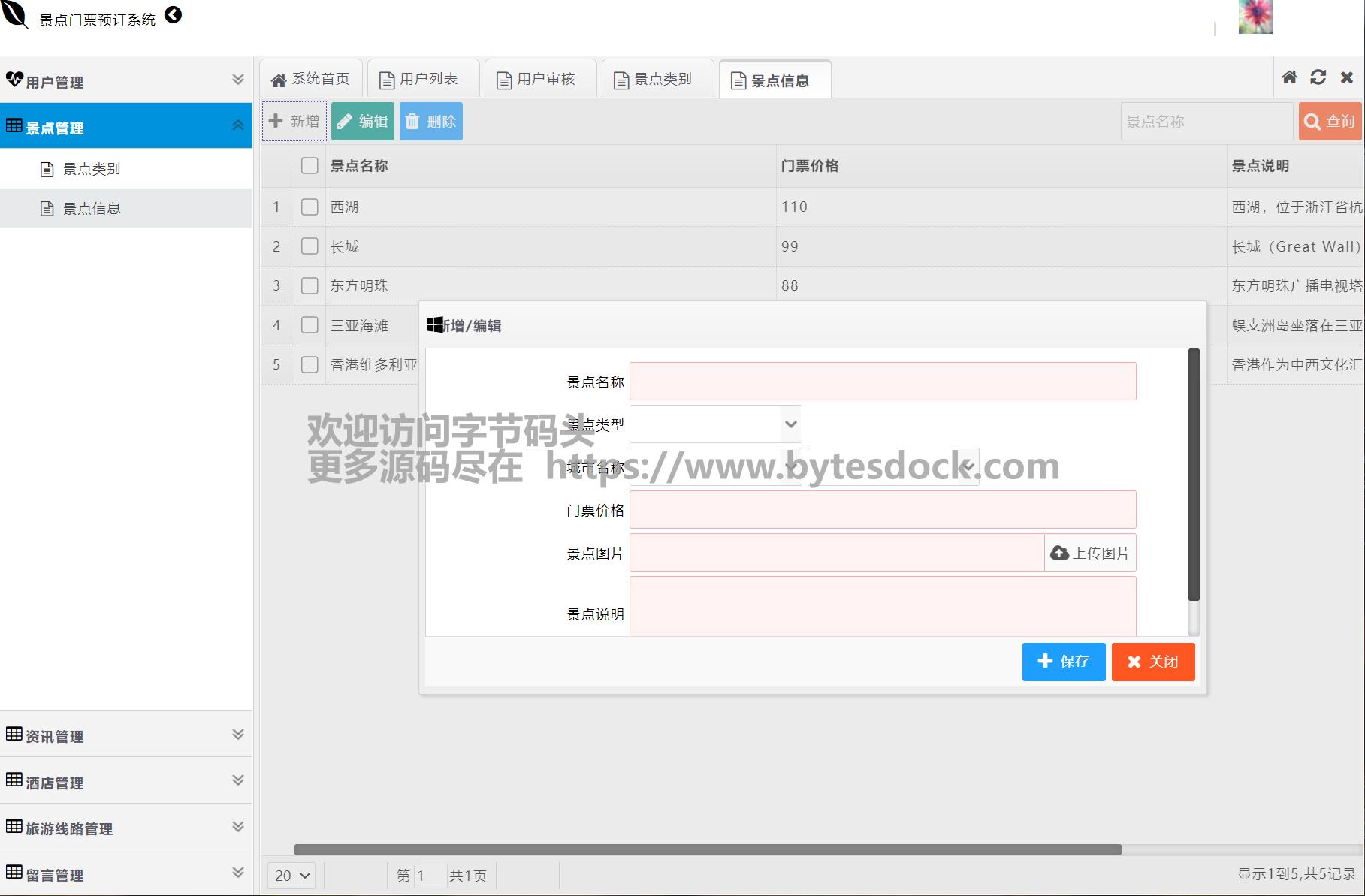Toggle the checkbox for 长城 row
This screenshot has height=896, width=1365.
310,246
